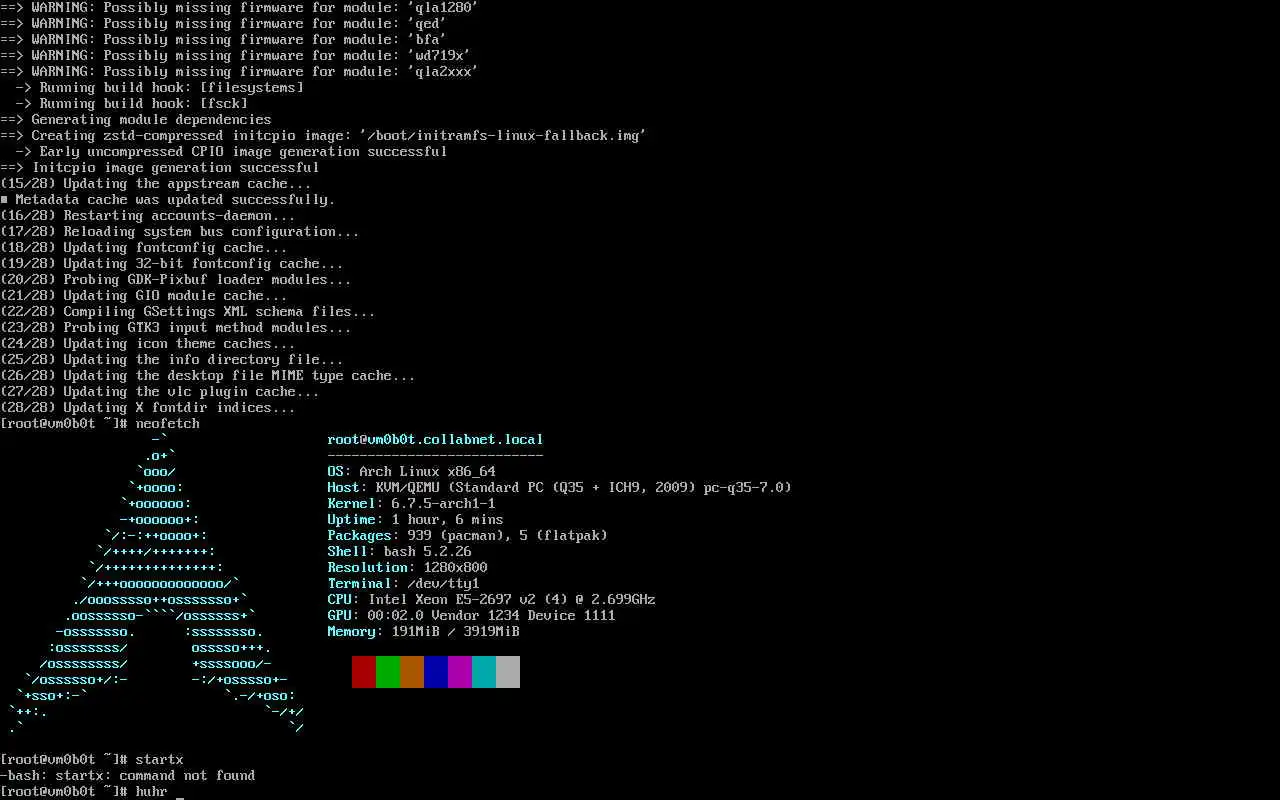This screenshot has height=800, width=1280.
Task: Click the 'wd719x' missing firmware warning
Action: click(x=236, y=56)
